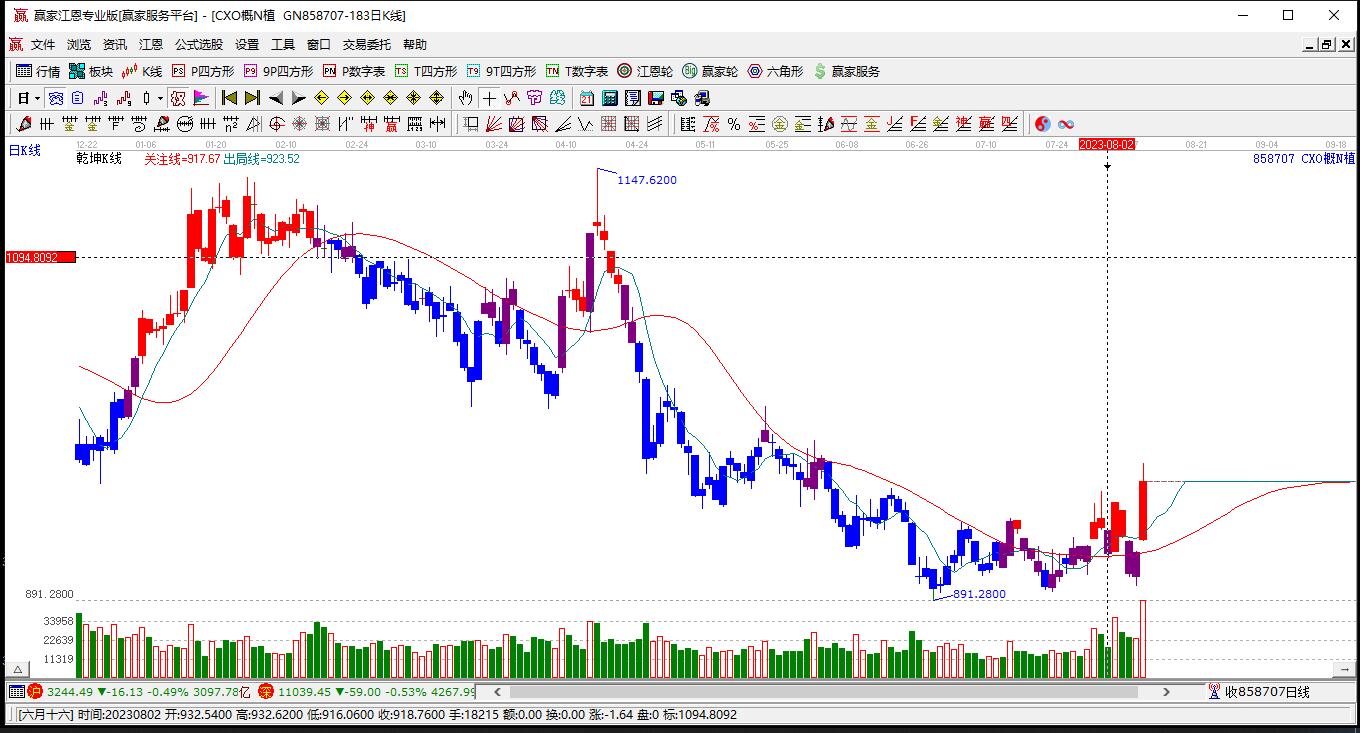Click the 深 index status indicator

point(266,691)
